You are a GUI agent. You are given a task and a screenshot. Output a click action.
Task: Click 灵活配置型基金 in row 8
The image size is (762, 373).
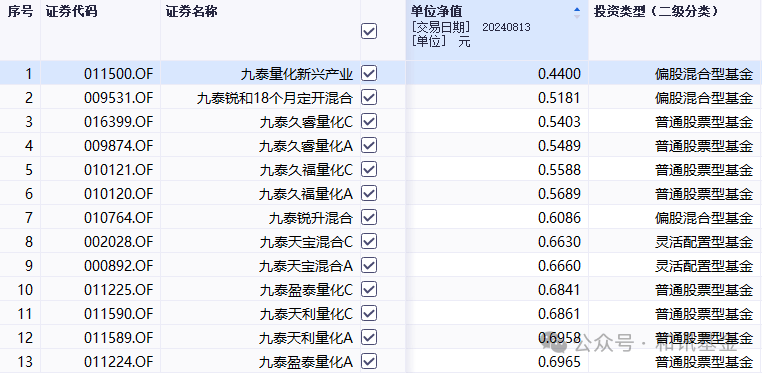pyautogui.click(x=704, y=242)
